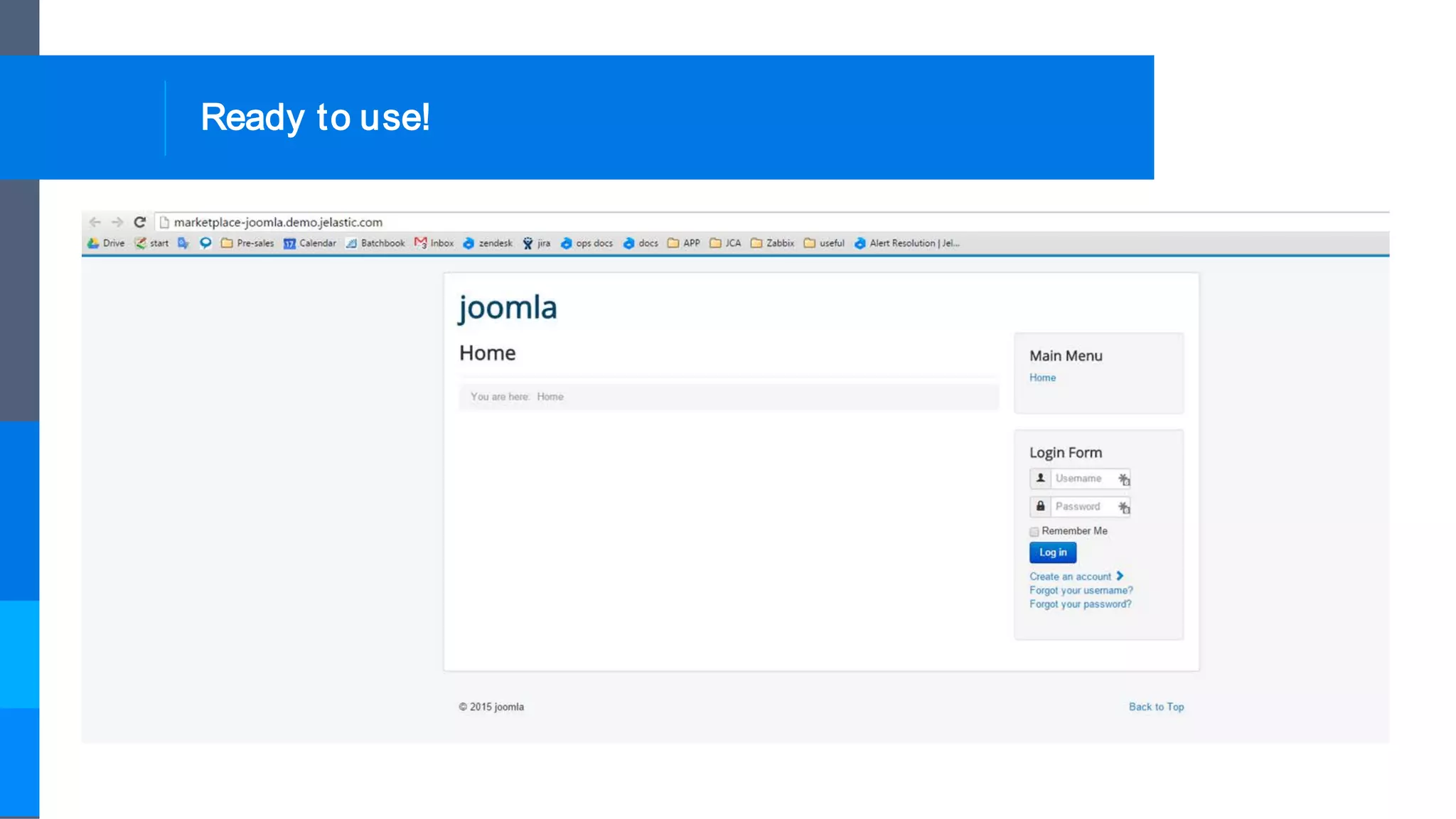Screen dimensions: 1456x819
Task: Click the Forgot your password link
Action: (1080, 604)
